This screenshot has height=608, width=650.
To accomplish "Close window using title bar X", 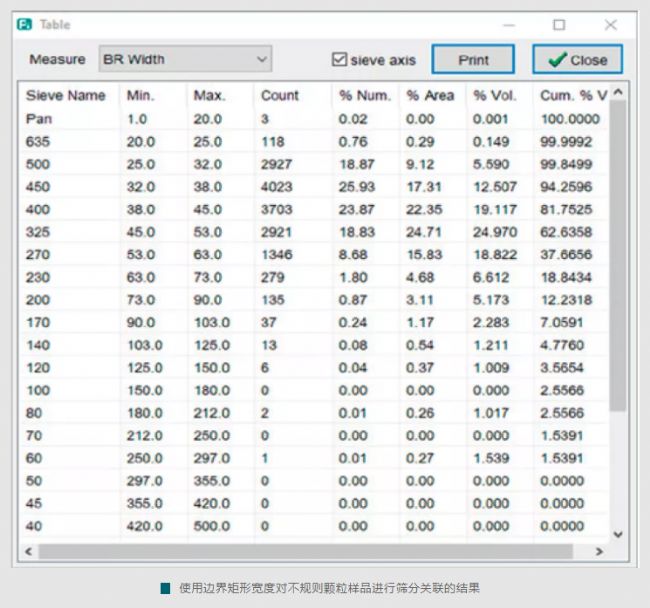I will [x=610, y=24].
